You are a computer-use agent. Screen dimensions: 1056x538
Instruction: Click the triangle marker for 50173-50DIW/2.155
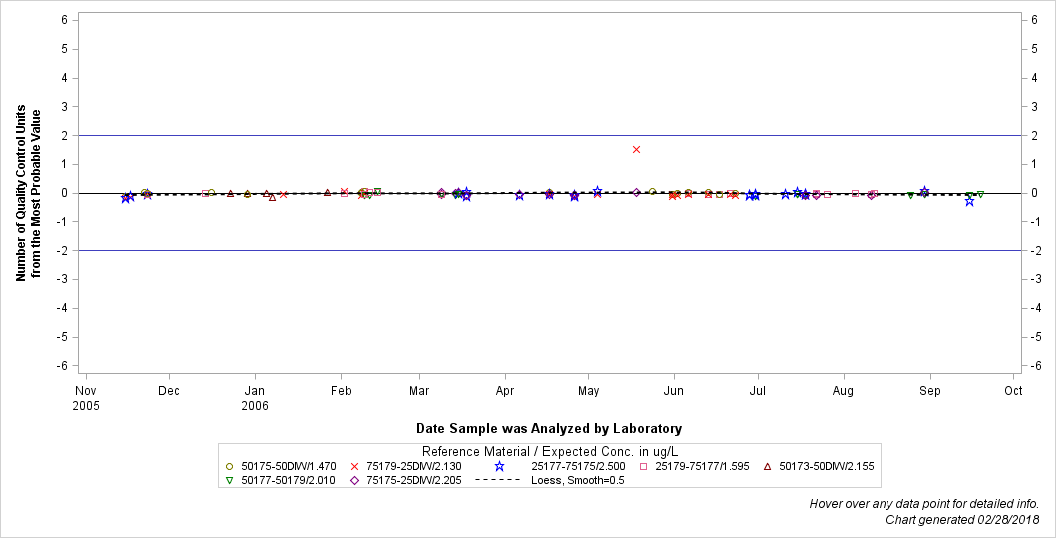pyautogui.click(x=768, y=466)
